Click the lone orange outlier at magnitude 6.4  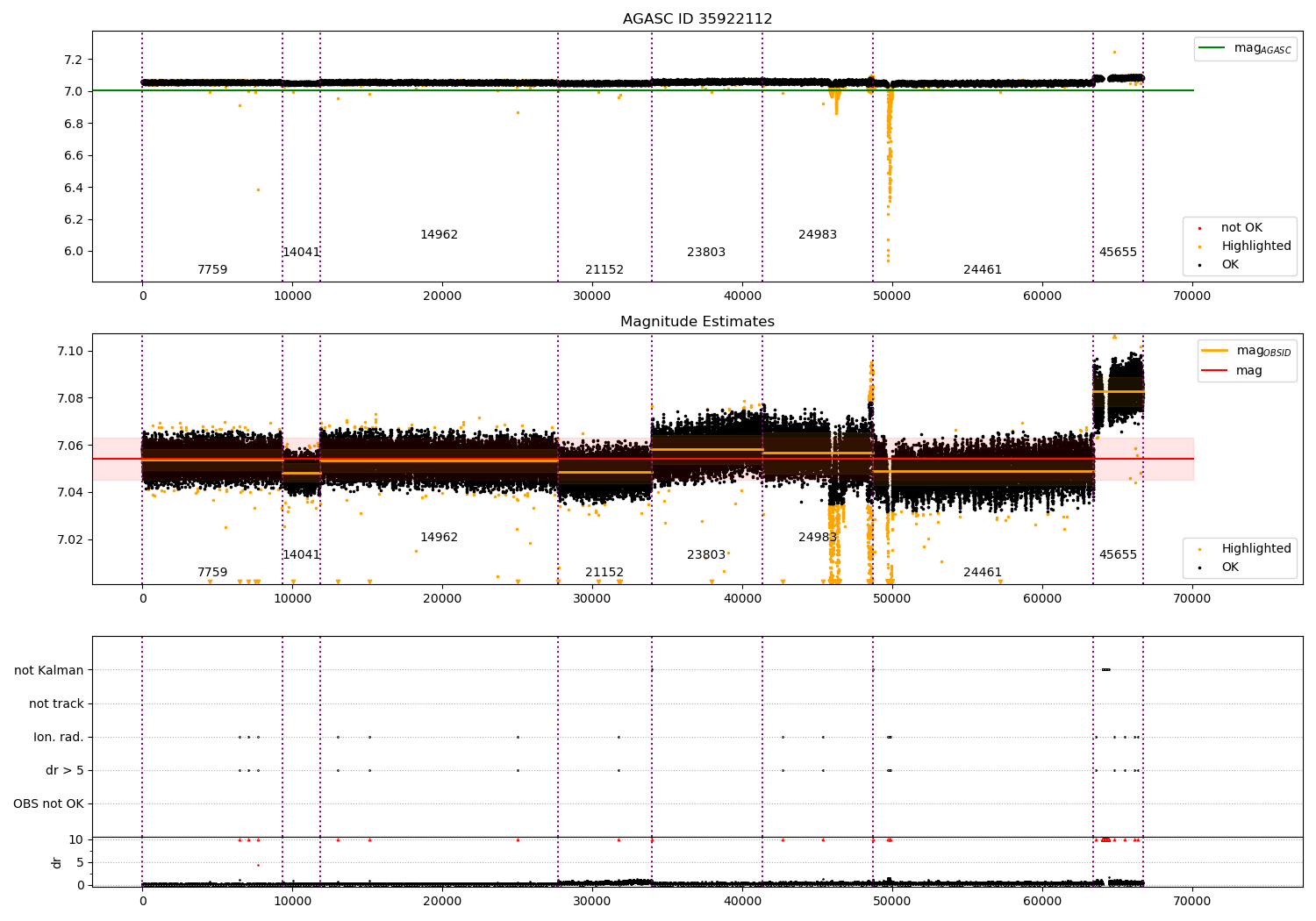click(x=258, y=189)
